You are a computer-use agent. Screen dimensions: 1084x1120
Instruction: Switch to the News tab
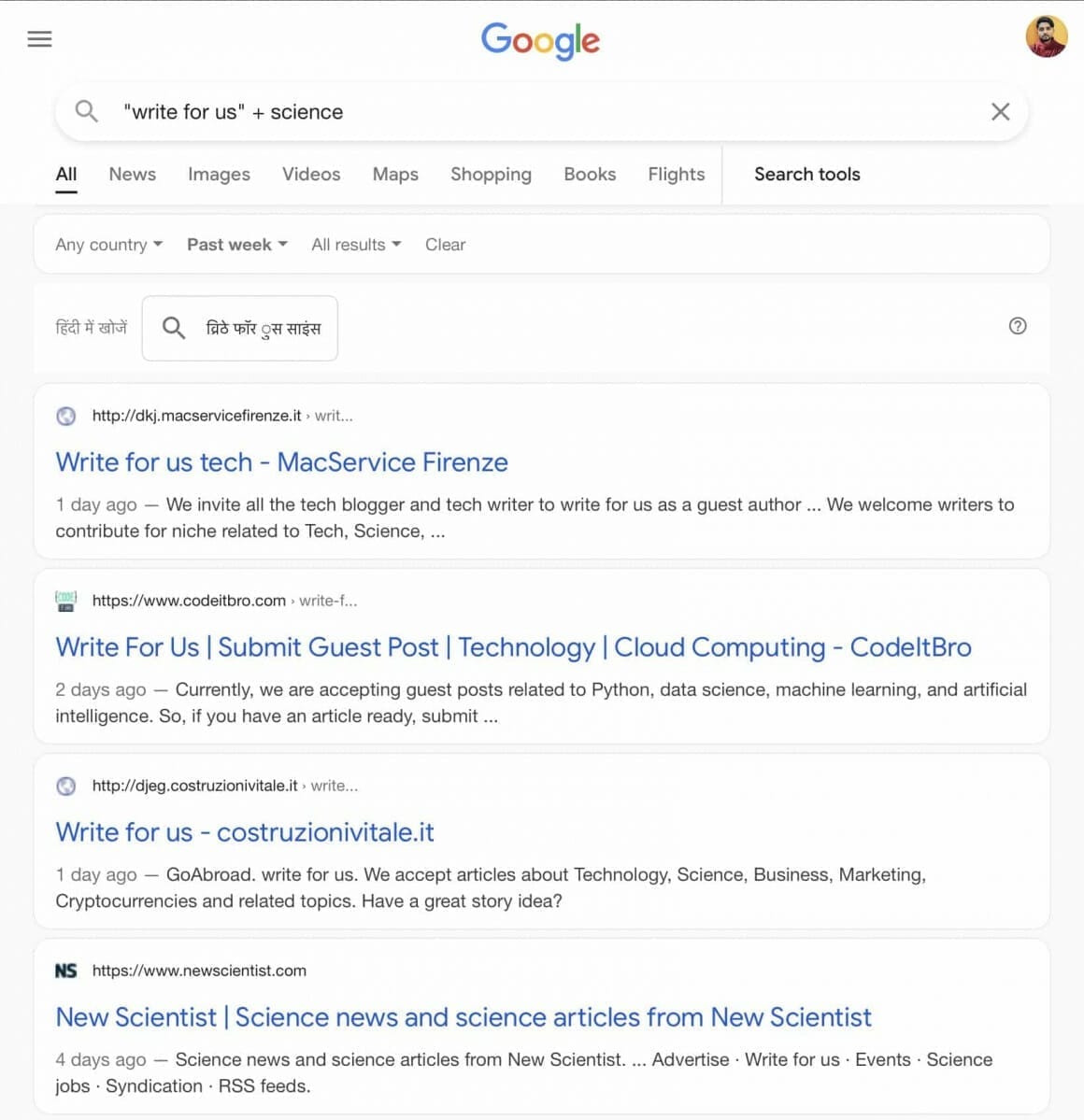click(132, 174)
